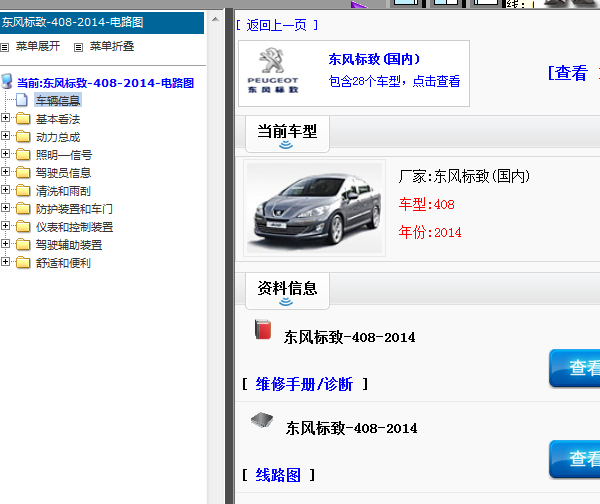Open the 东风标致 (国内) brand link
The image size is (600, 504).
tap(374, 59)
